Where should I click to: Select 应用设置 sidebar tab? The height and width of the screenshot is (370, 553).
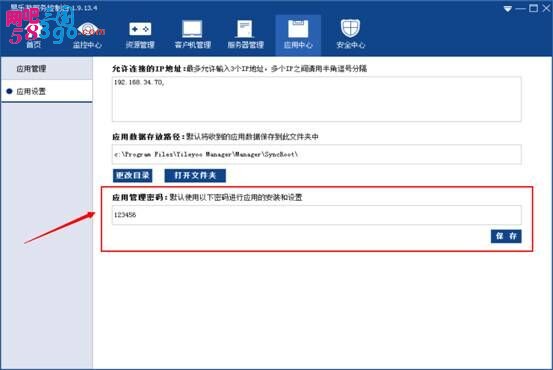click(x=47, y=91)
